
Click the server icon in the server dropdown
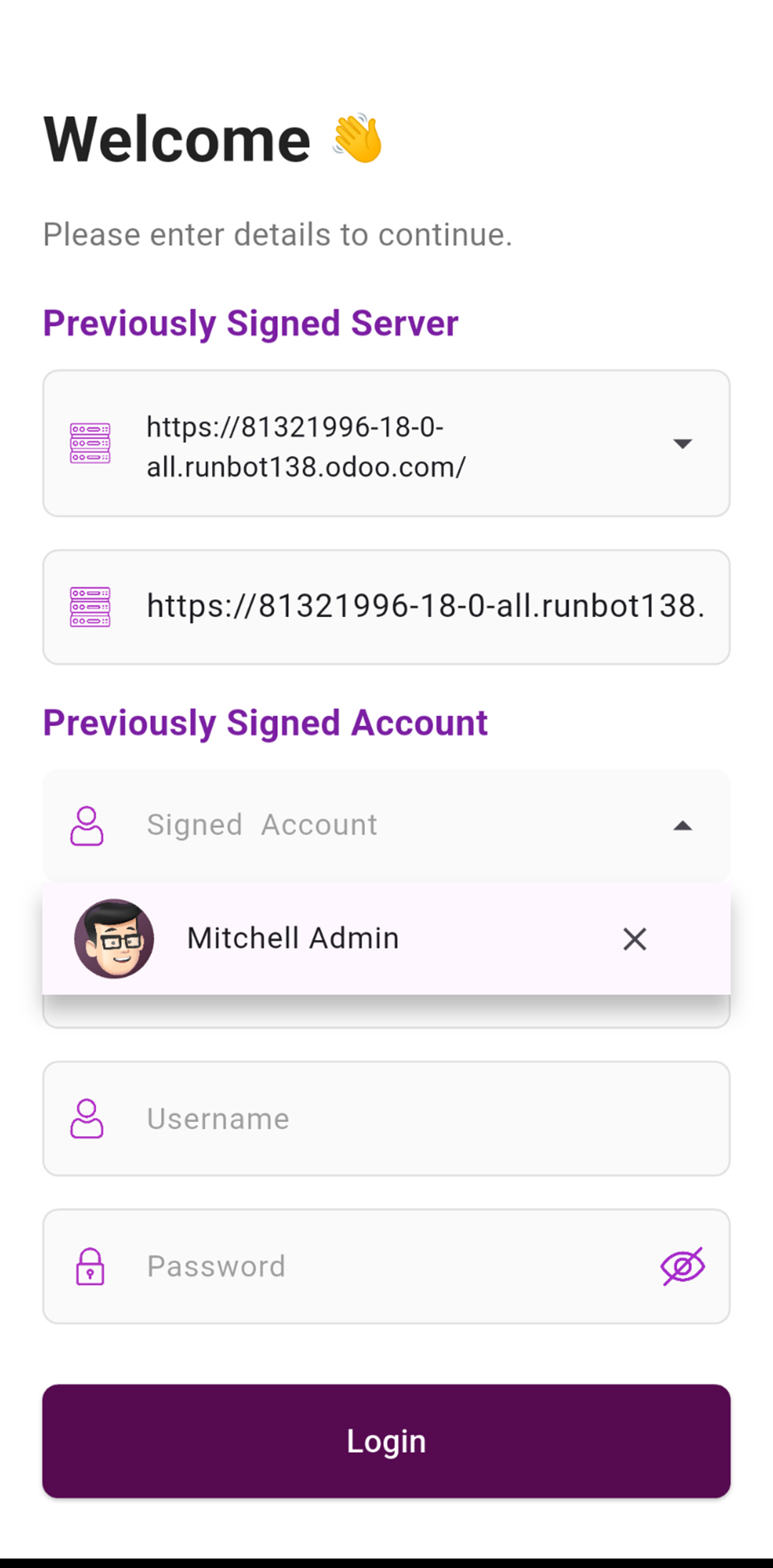tap(90, 443)
